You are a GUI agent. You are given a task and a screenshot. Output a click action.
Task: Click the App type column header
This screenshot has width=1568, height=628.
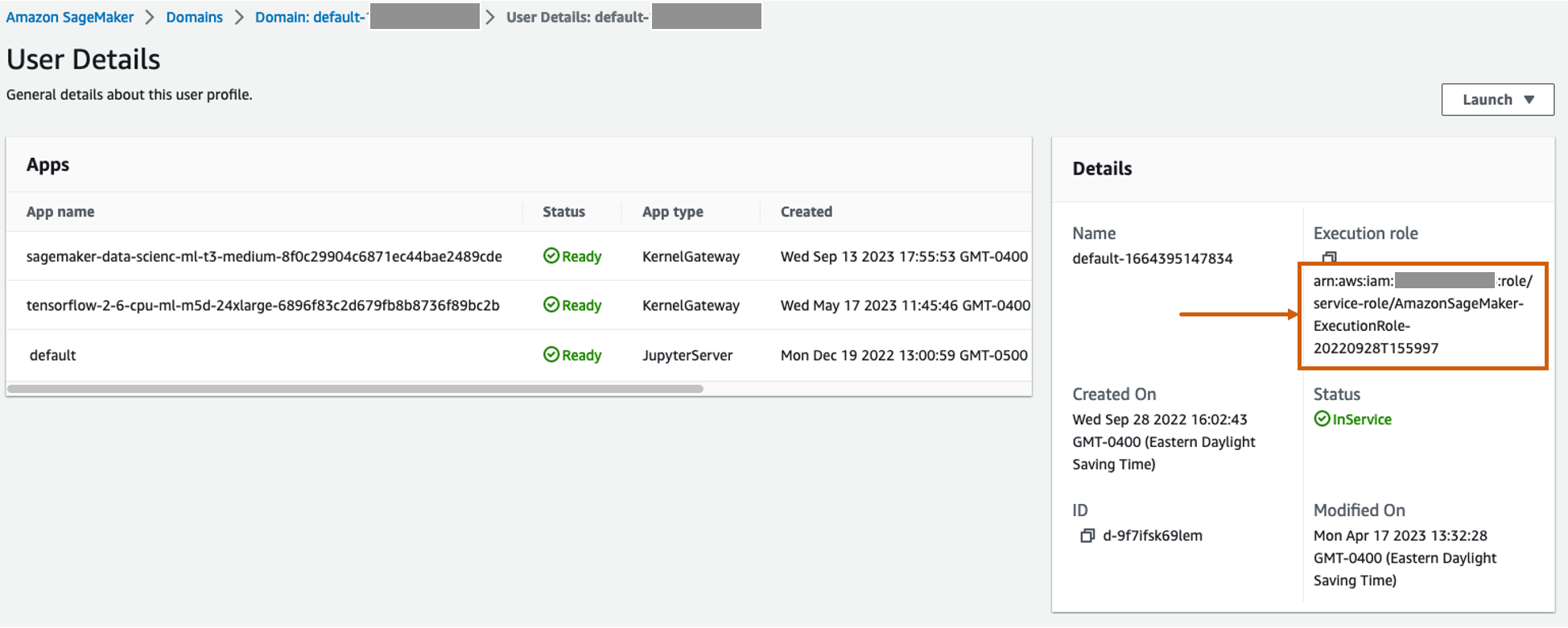pos(673,212)
